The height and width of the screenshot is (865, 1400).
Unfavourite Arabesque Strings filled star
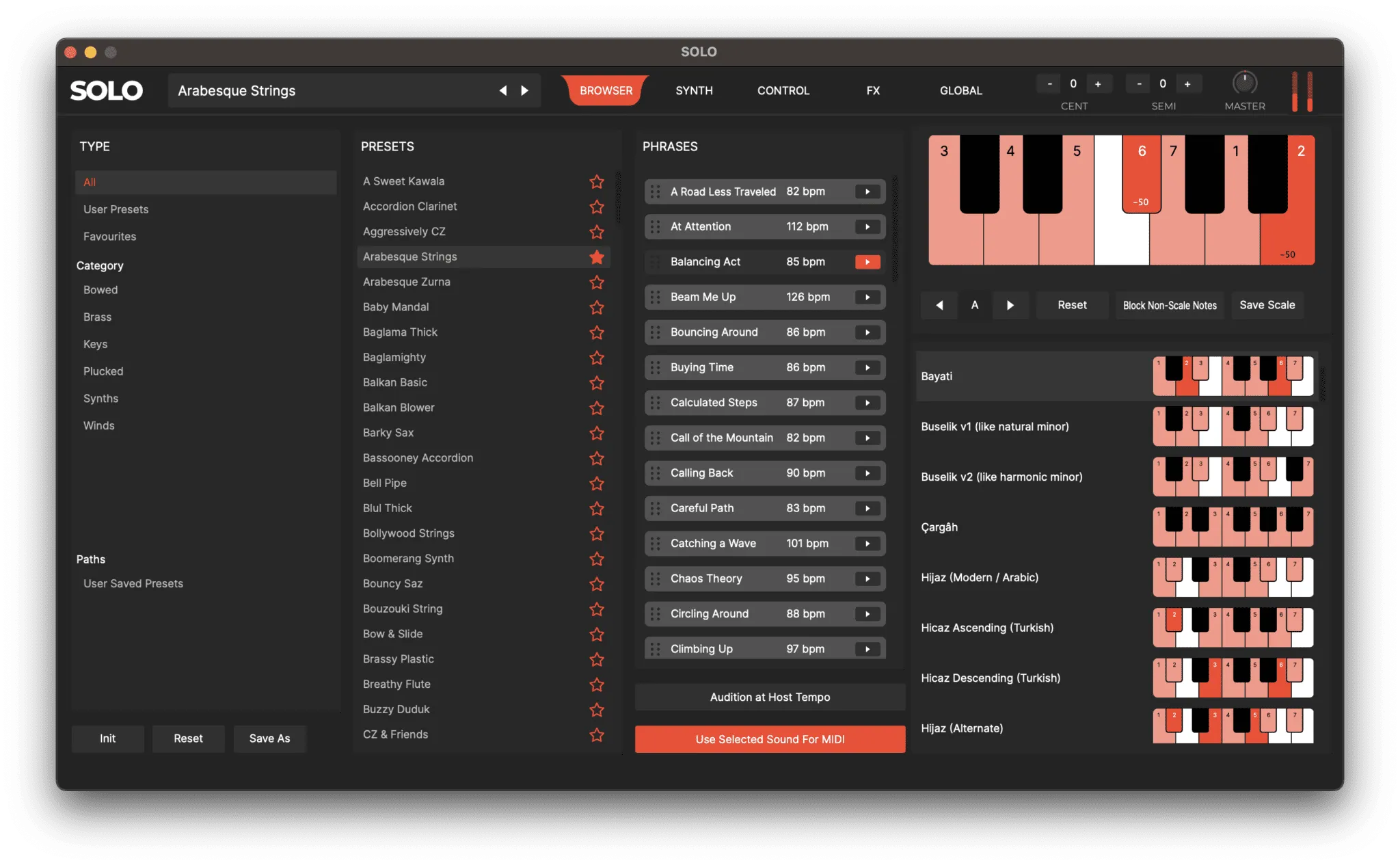coord(597,257)
